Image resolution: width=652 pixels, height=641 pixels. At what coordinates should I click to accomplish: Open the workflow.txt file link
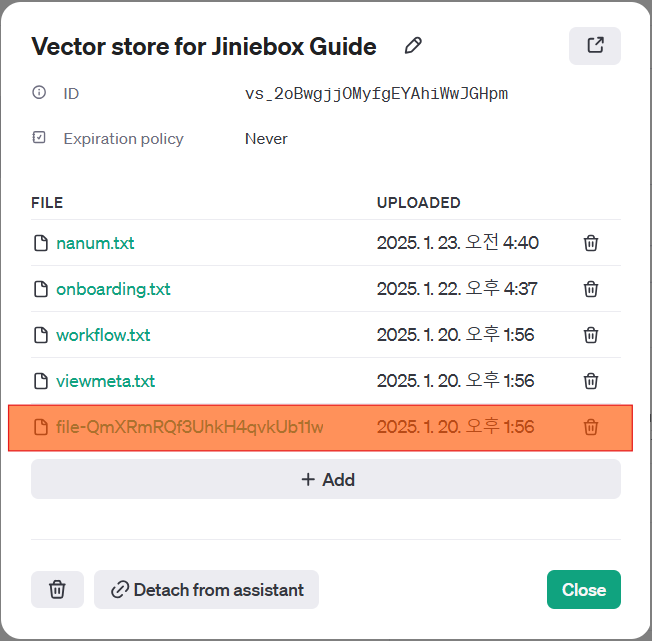tap(103, 335)
